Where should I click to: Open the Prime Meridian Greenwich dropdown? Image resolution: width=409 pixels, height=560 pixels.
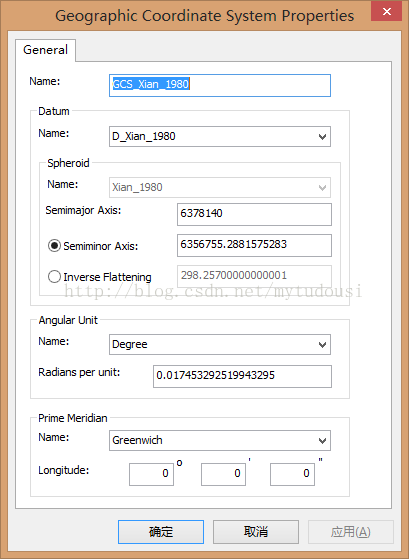[220, 440]
